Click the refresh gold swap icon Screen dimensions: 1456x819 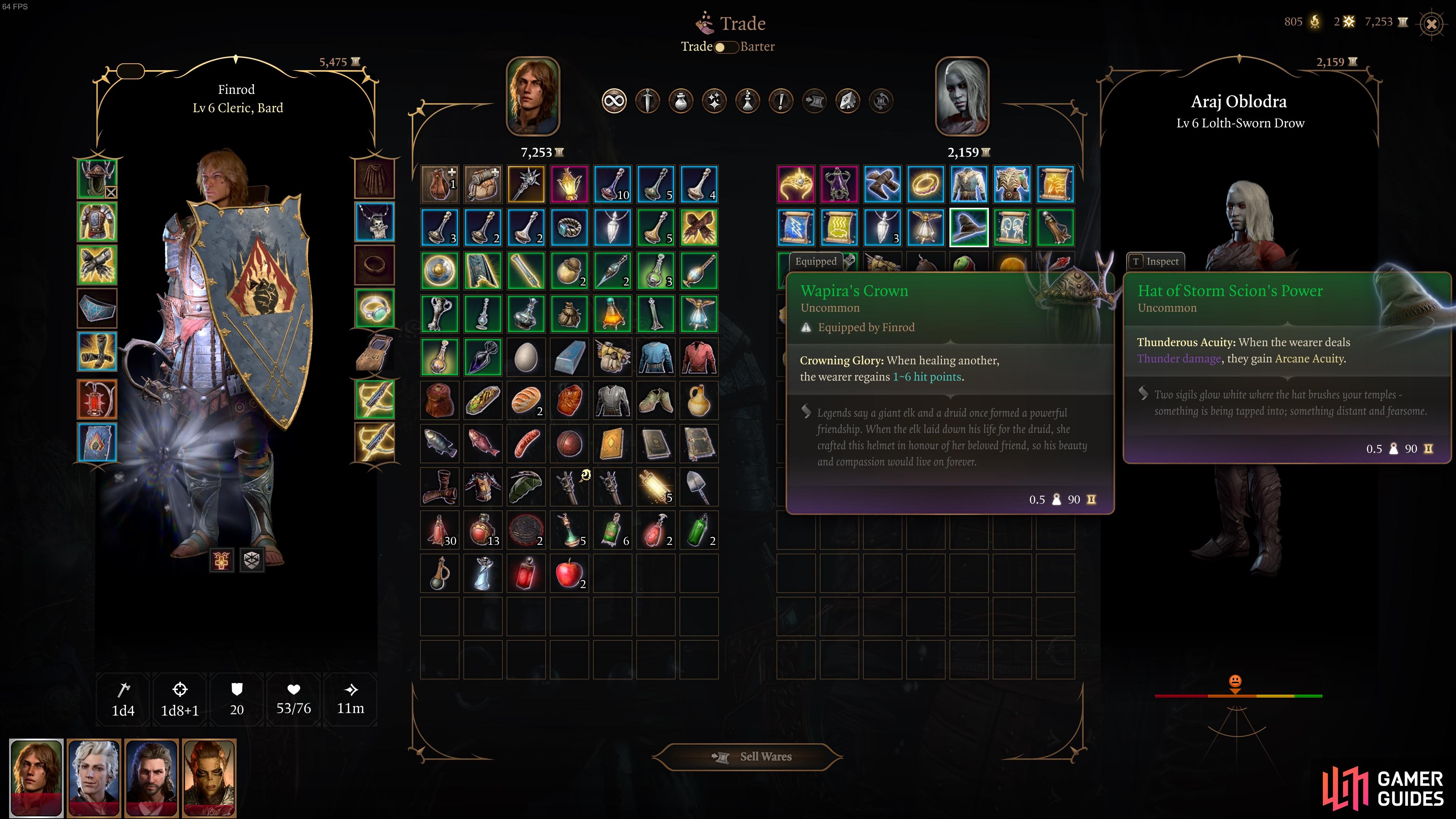point(880,101)
